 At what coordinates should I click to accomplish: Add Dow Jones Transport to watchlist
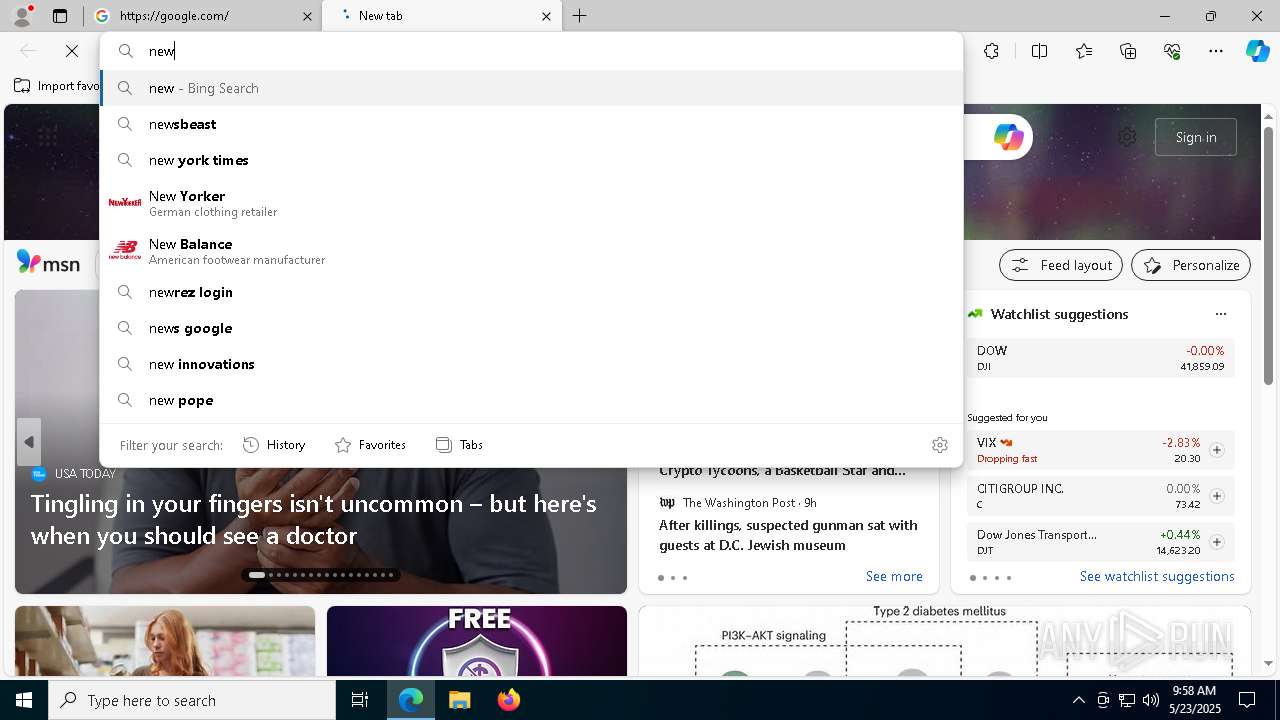coord(1216,542)
